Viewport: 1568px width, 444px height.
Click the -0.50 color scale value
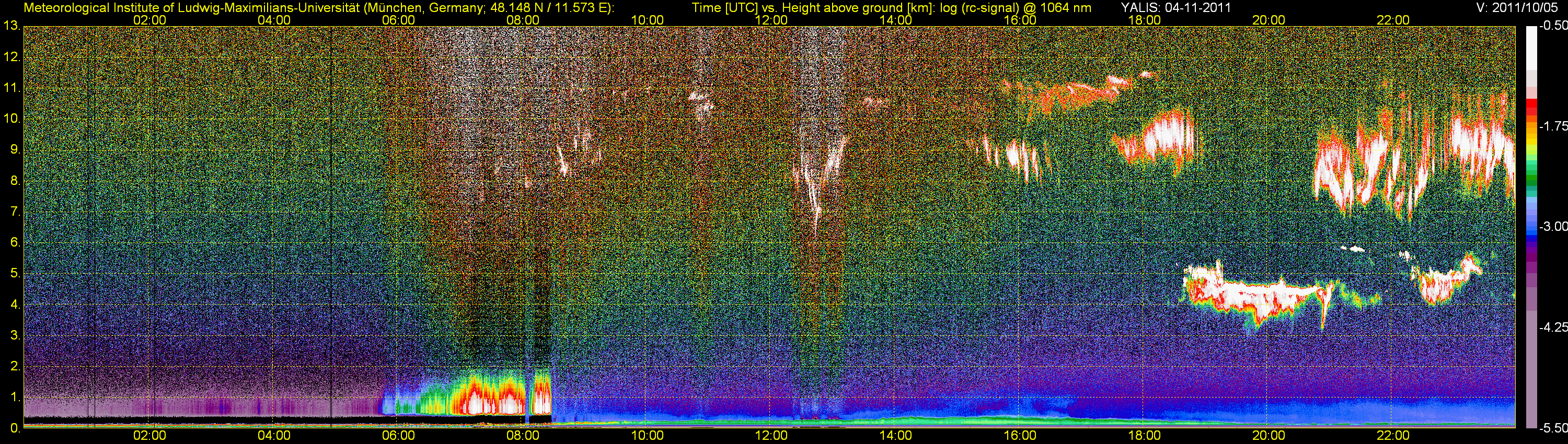[1553, 26]
